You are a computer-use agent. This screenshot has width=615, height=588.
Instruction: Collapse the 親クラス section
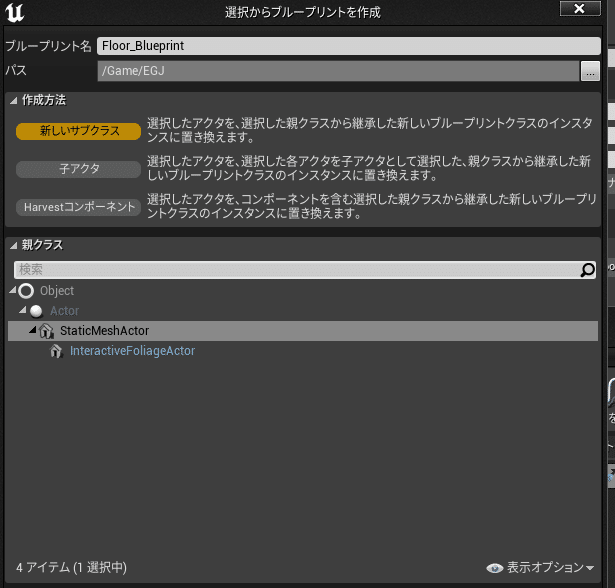14,246
